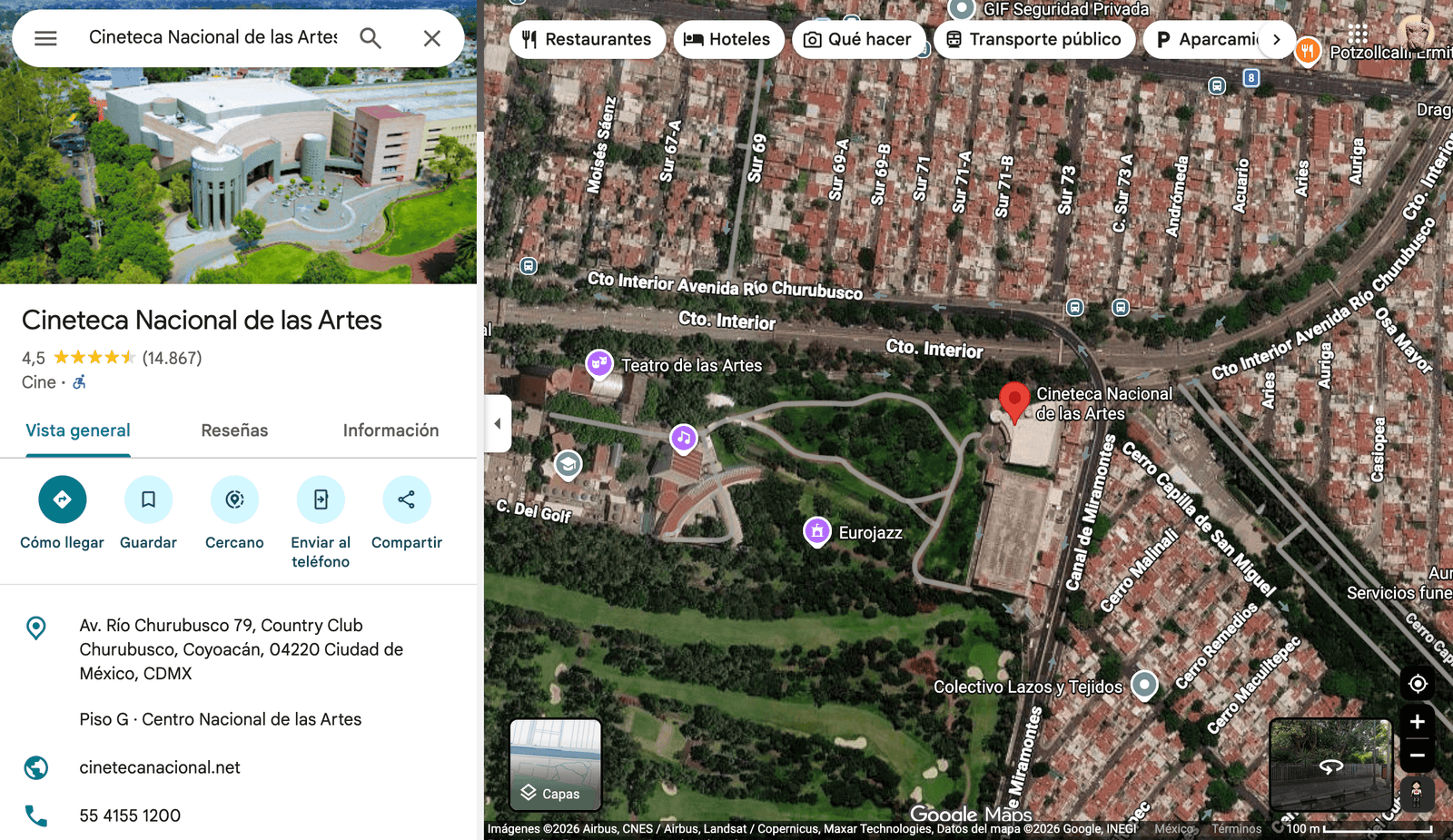Click the graduation cap school pin
Image resolution: width=1453 pixels, height=840 pixels.
click(x=568, y=465)
